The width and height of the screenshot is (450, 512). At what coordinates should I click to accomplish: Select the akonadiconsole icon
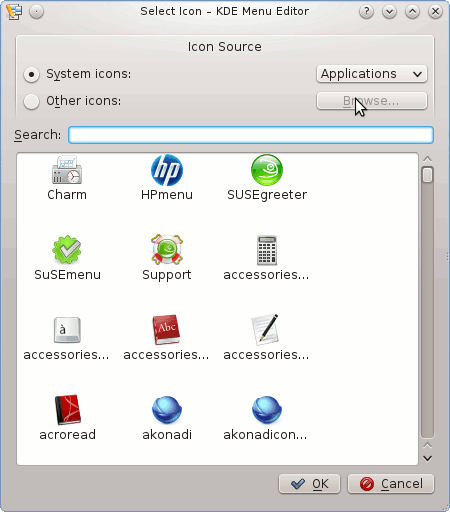coord(267,410)
